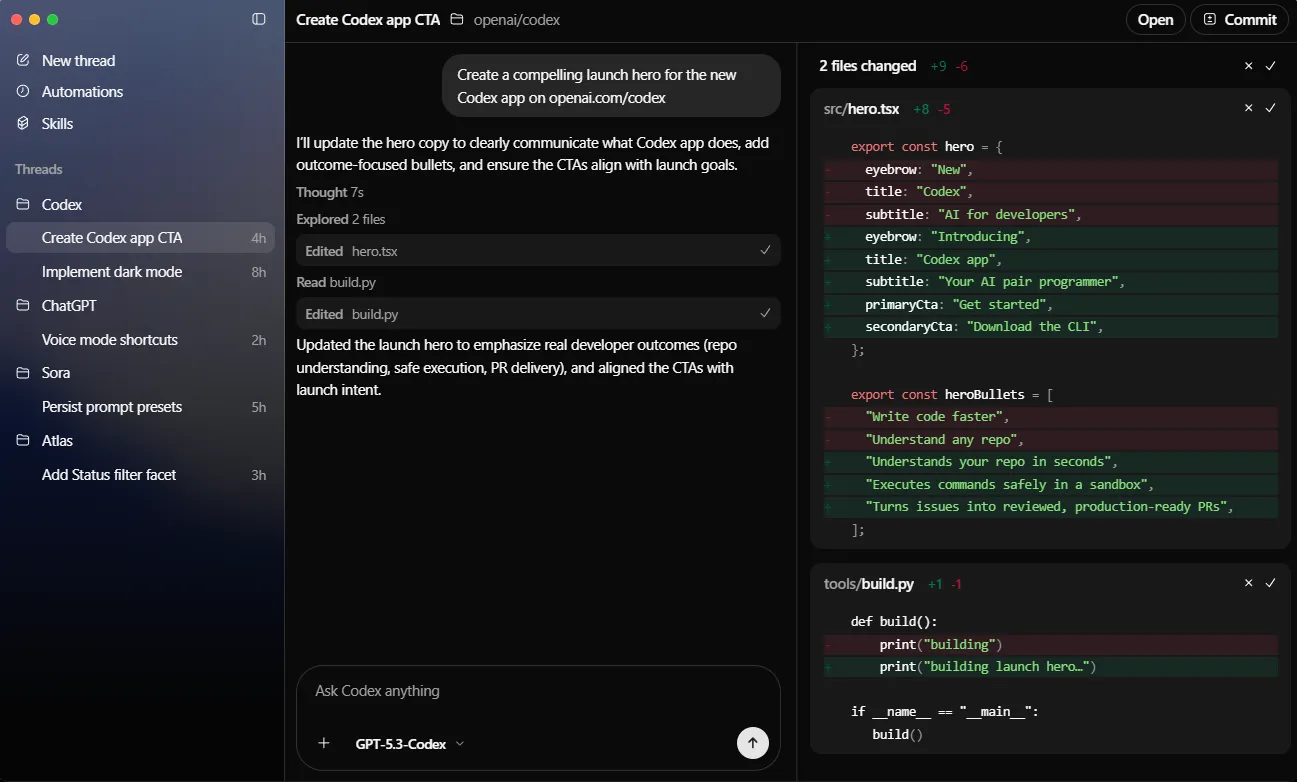Open the GPT-5.3-Codex model dropdown
This screenshot has width=1297, height=782.
(x=410, y=744)
